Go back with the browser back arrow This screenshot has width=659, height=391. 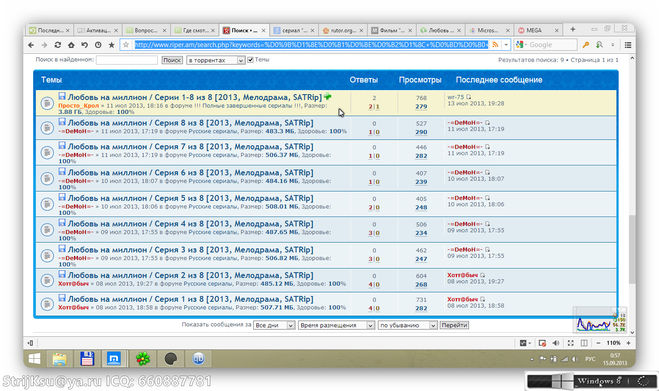[31, 45]
